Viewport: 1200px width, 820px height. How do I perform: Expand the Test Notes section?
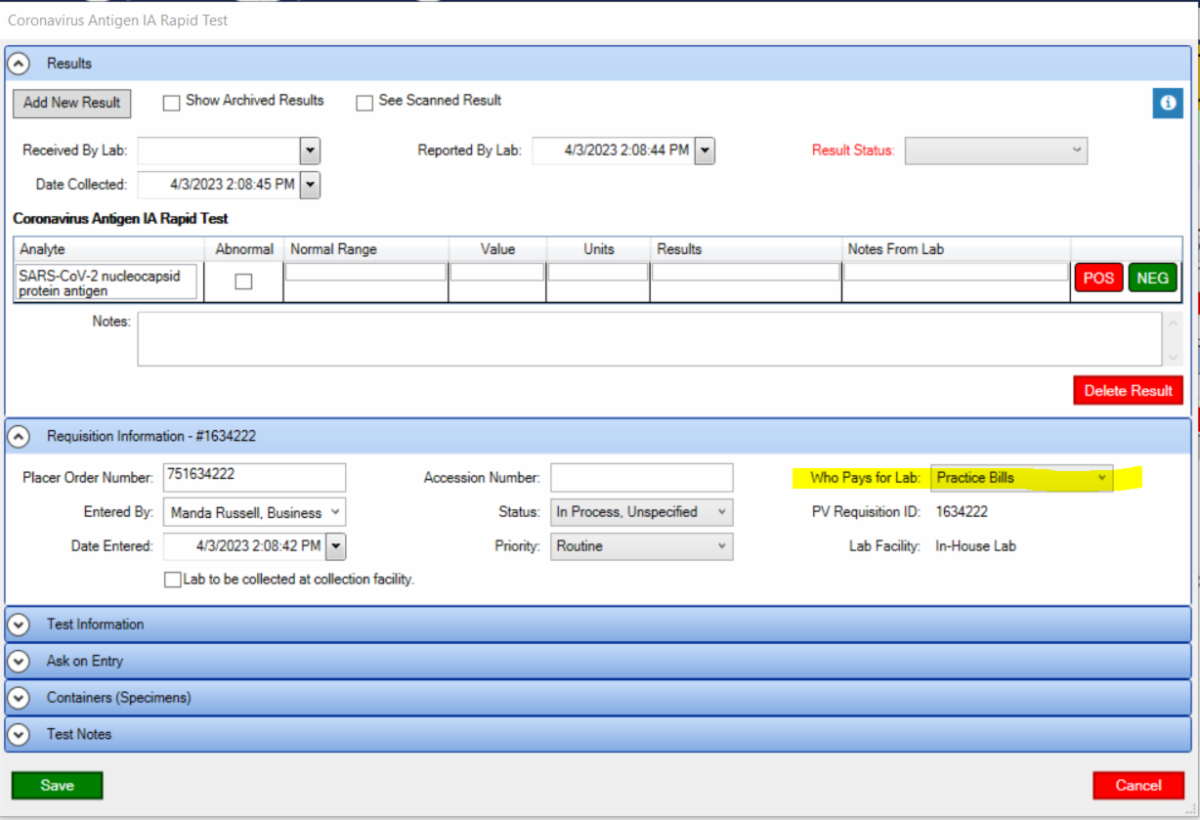[19, 734]
